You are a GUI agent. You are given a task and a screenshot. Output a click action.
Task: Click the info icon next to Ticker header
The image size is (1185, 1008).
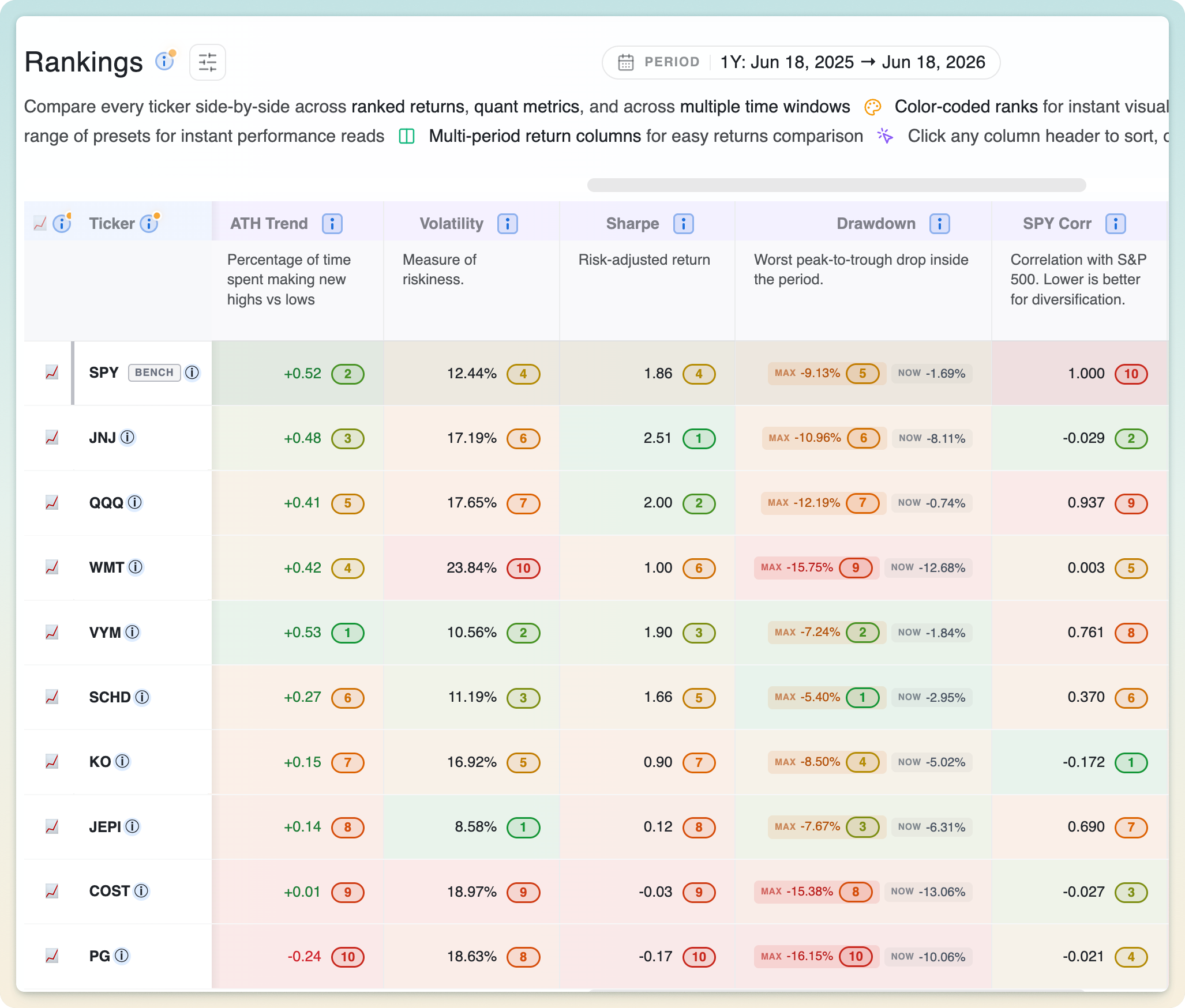pos(149,223)
